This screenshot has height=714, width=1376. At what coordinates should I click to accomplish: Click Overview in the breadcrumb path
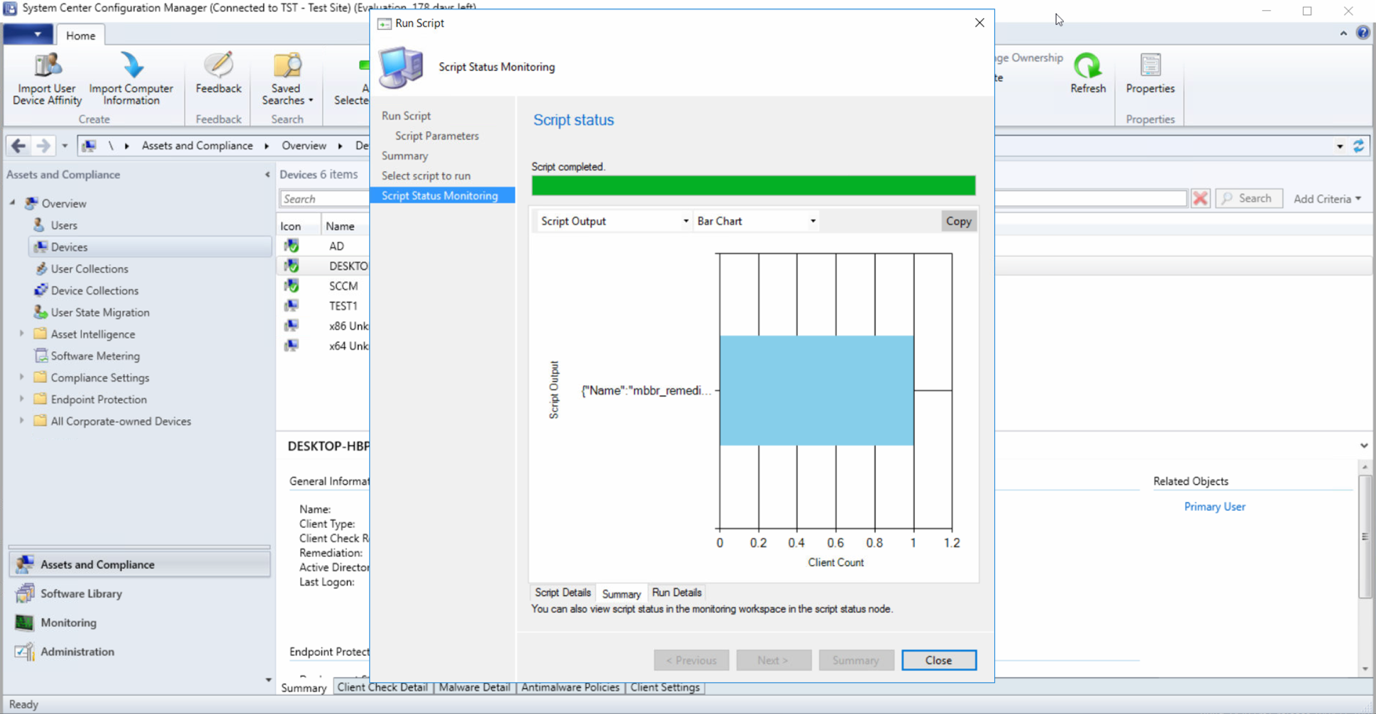[304, 146]
